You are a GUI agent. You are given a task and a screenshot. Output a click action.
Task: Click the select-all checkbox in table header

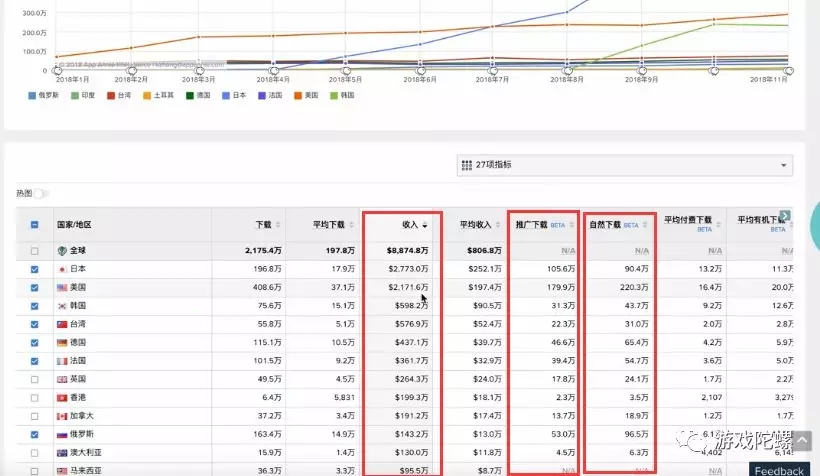point(36,225)
